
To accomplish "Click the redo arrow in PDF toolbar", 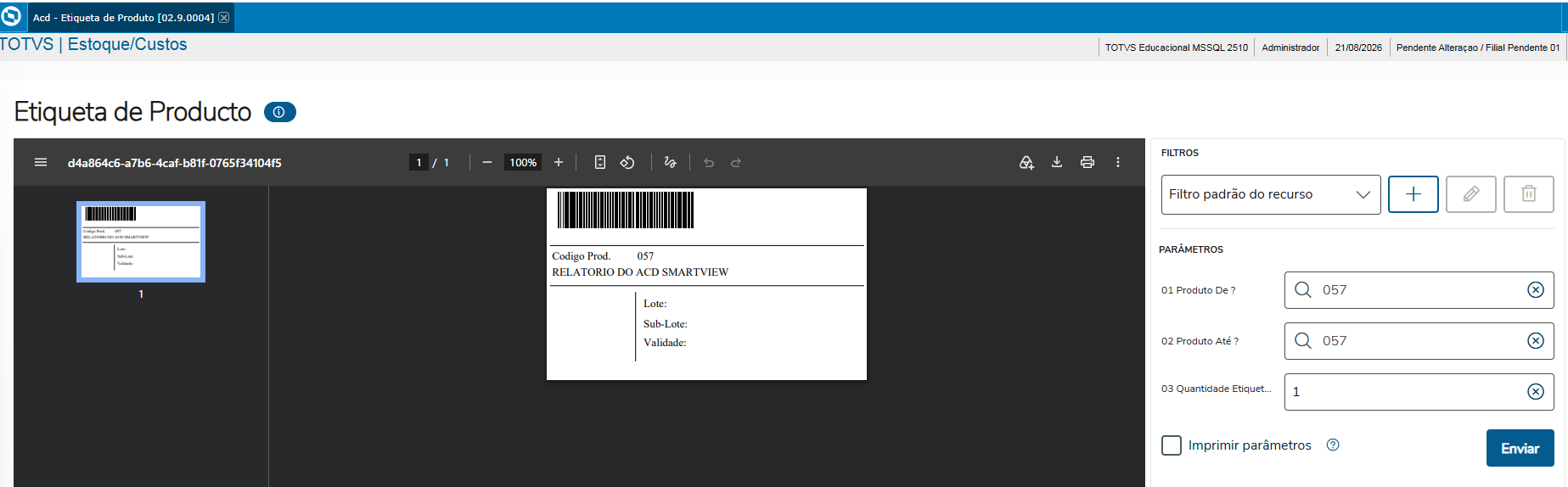I will 736,162.
